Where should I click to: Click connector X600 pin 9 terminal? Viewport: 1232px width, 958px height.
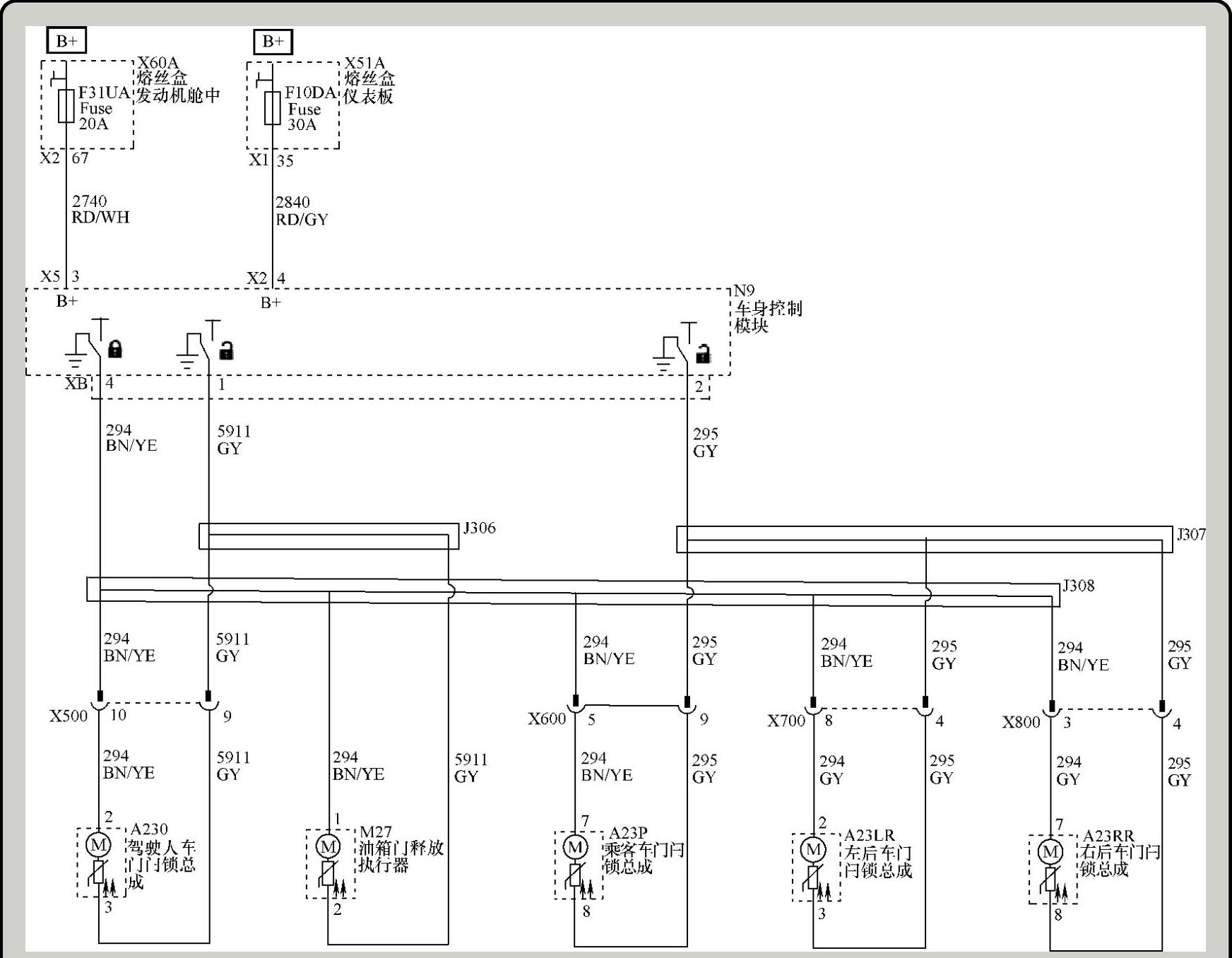687,705
